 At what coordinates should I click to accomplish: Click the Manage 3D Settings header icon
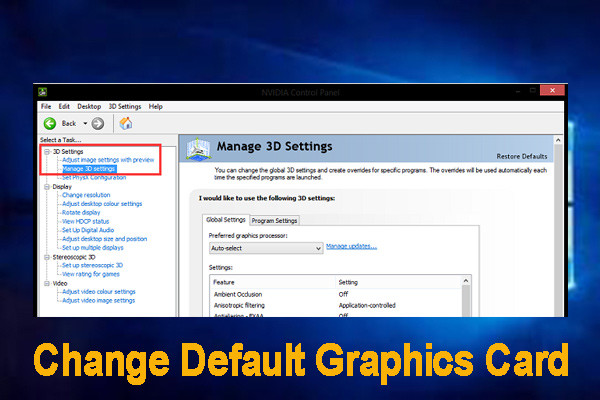(199, 148)
